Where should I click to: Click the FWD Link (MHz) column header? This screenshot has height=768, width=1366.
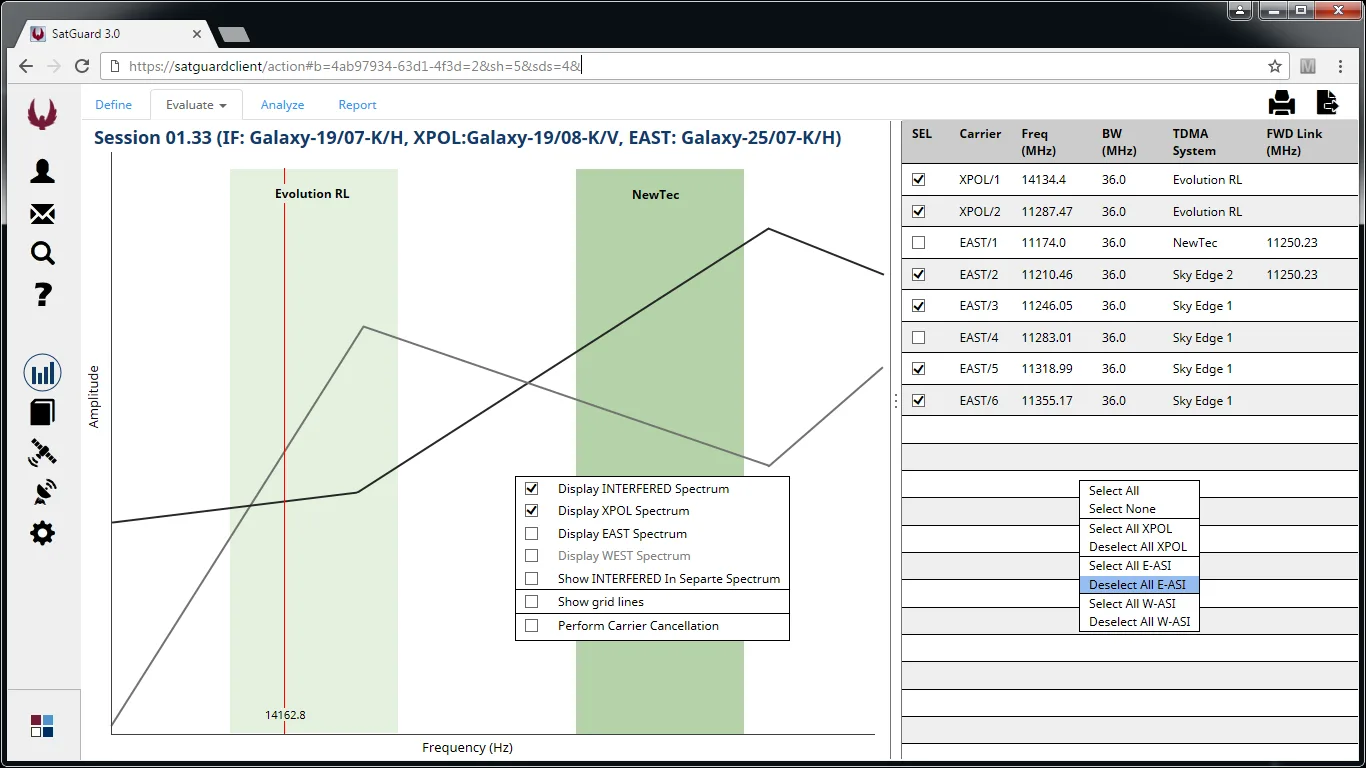click(x=1294, y=142)
